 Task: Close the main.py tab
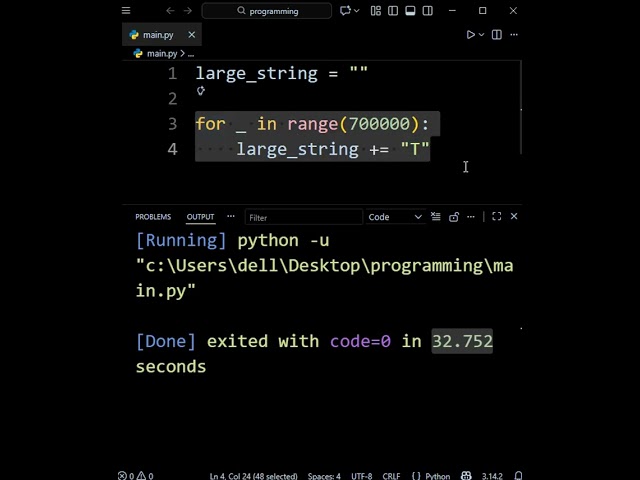point(191,35)
